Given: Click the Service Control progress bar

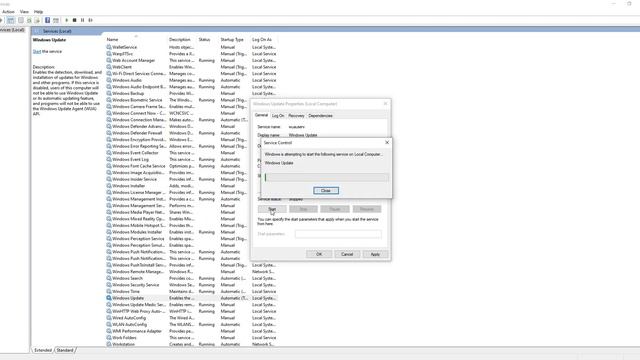Looking at the screenshot, I should pos(326,177).
